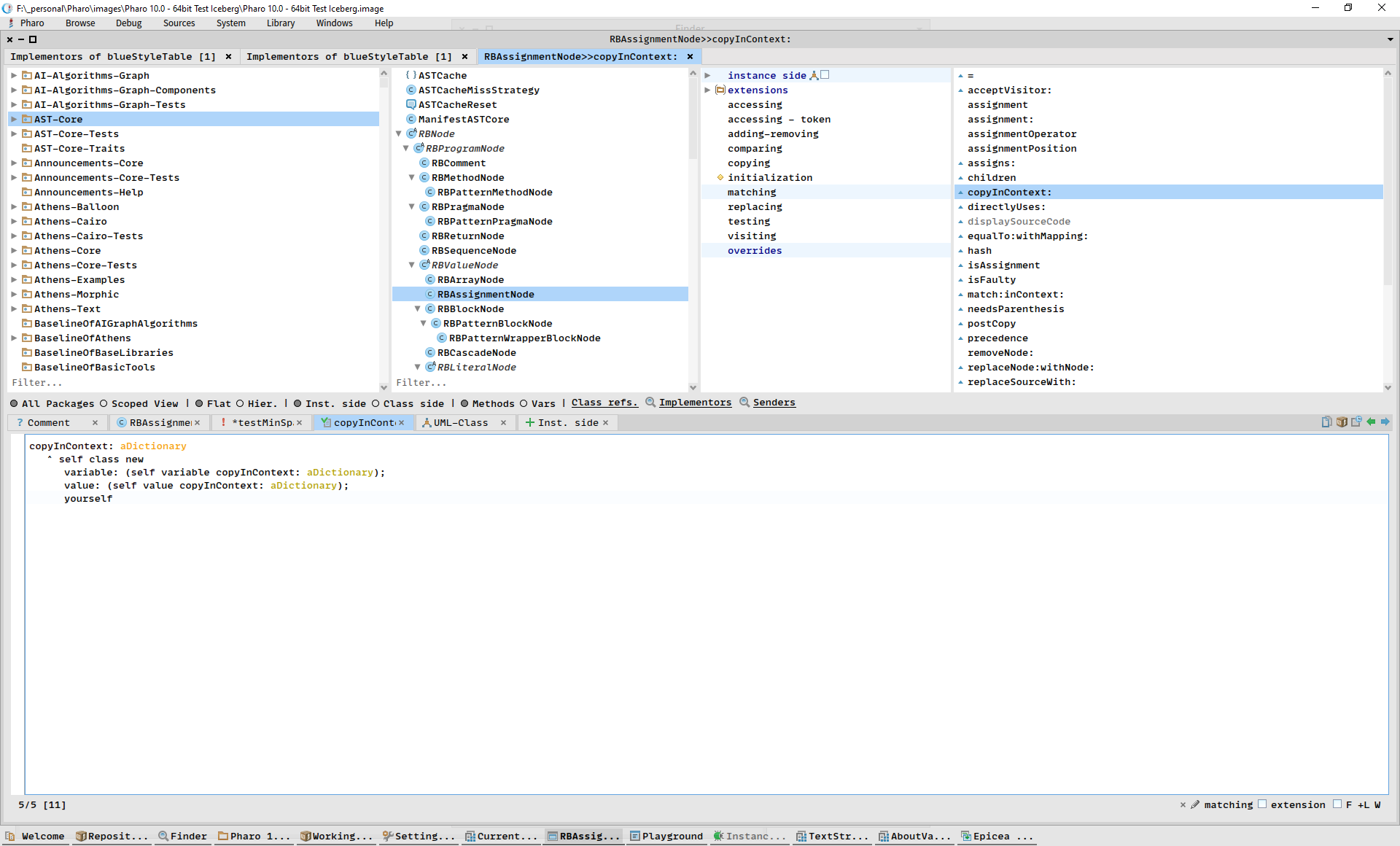This screenshot has height=846, width=1400.
Task: Click the brown package icon in the editor toolbar
Action: 1342,422
